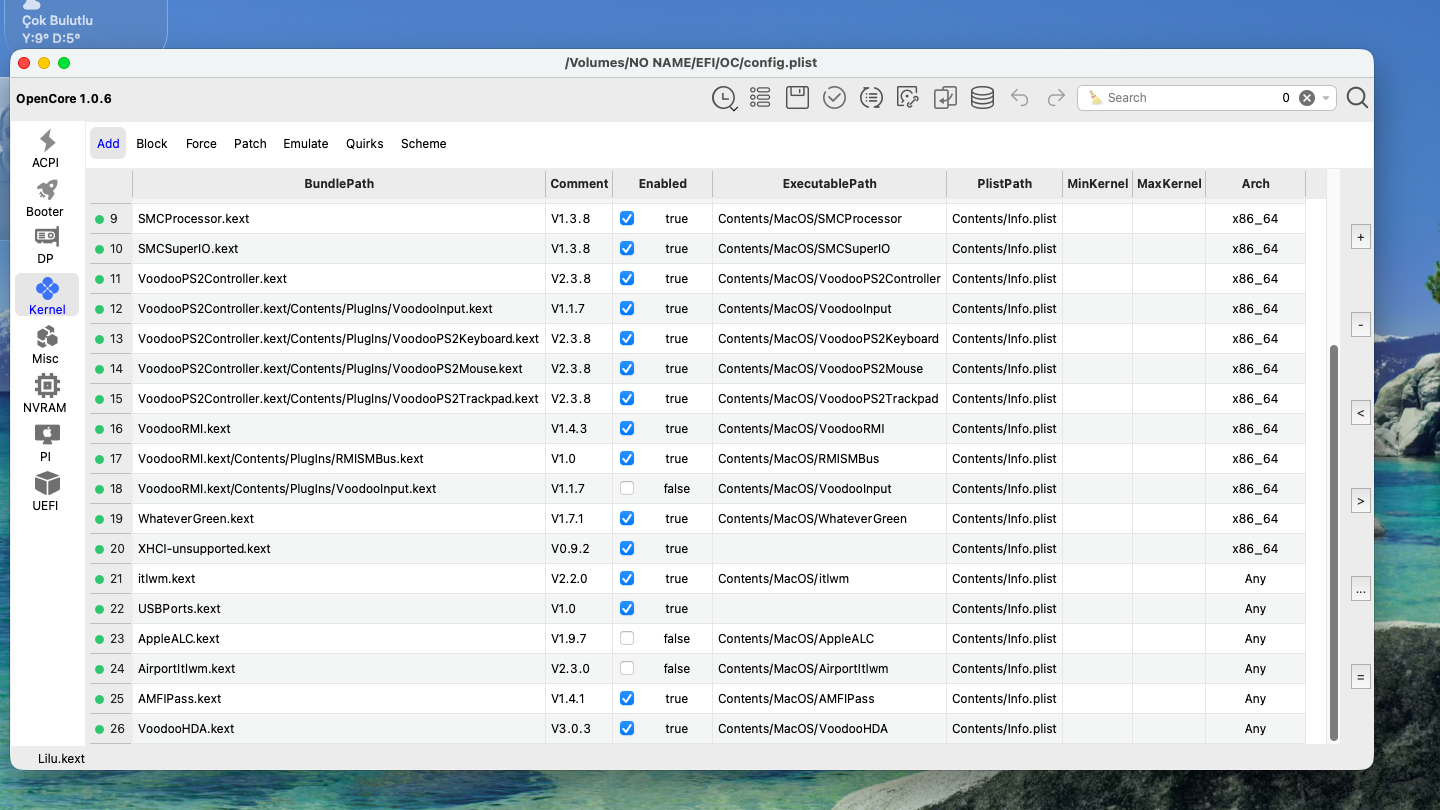Click the plus button to add entry

[1360, 238]
